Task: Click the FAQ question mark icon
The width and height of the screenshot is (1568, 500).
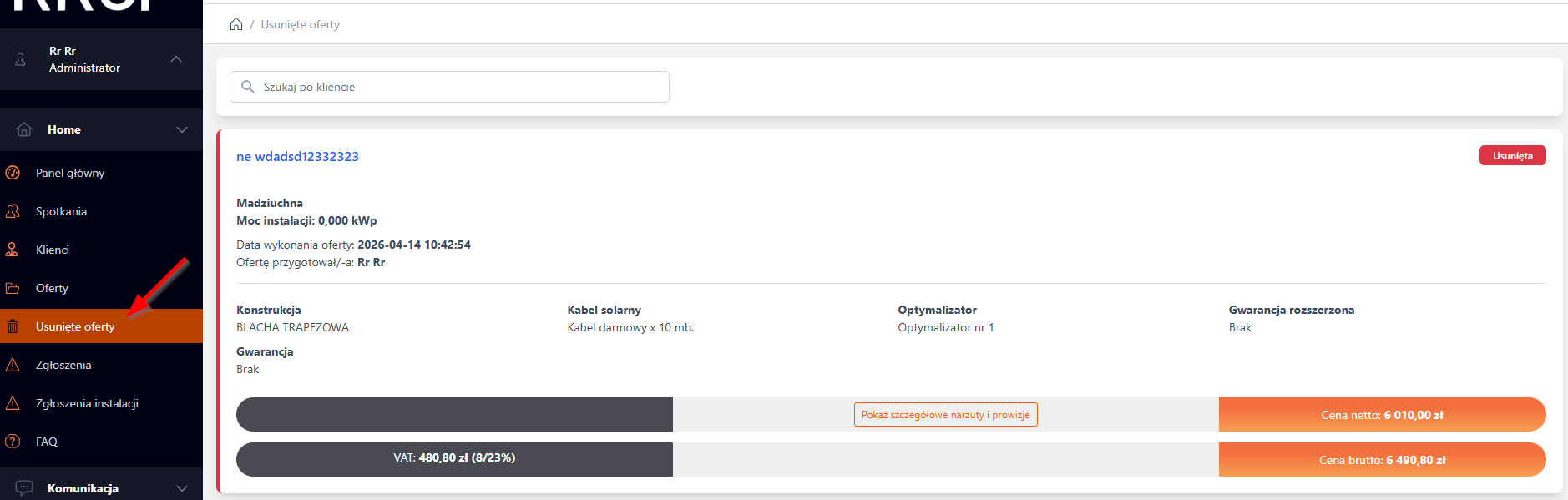Action: (13, 442)
